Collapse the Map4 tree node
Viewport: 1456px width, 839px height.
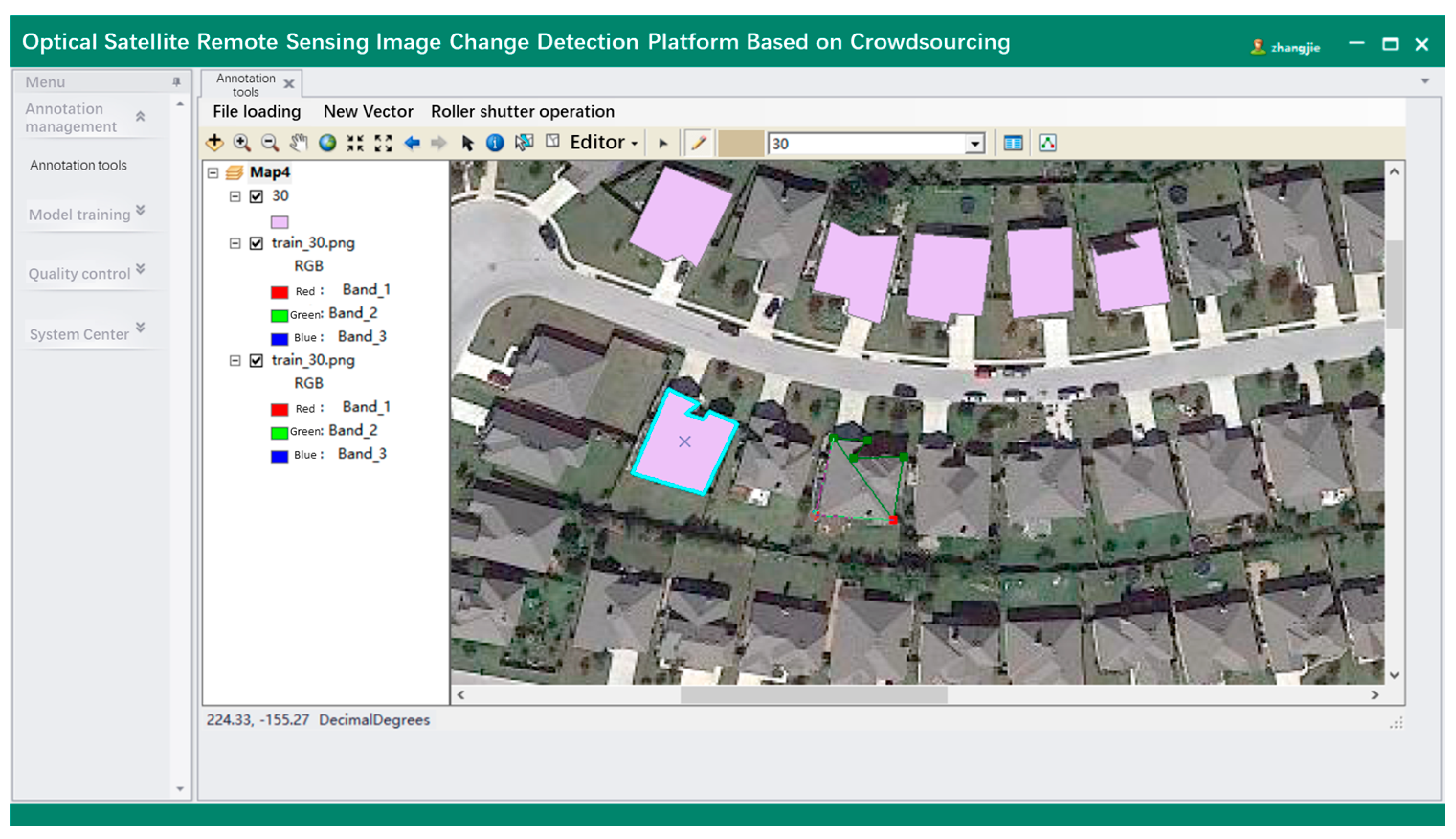tap(213, 172)
